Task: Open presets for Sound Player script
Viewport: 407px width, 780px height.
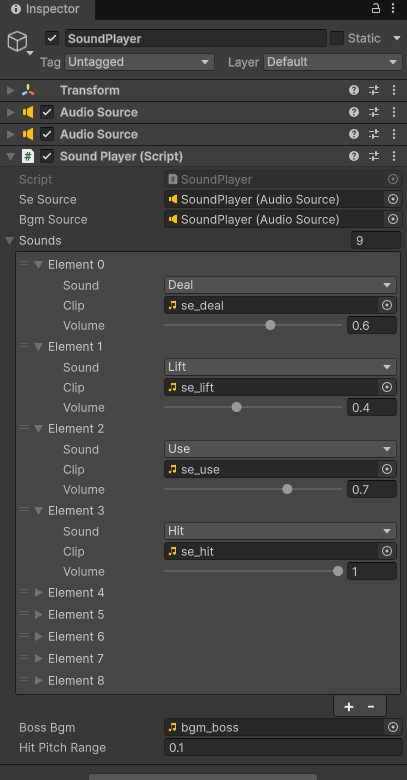Action: [374, 156]
